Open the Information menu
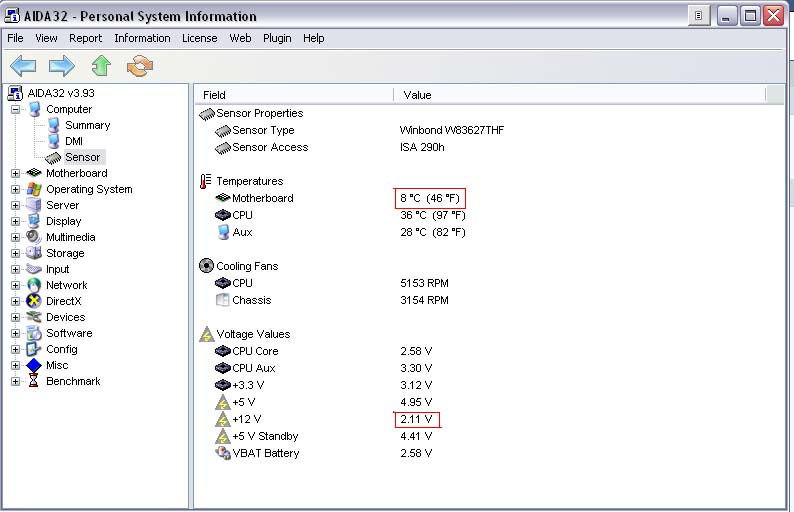This screenshot has height=512, width=794. pyautogui.click(x=142, y=38)
